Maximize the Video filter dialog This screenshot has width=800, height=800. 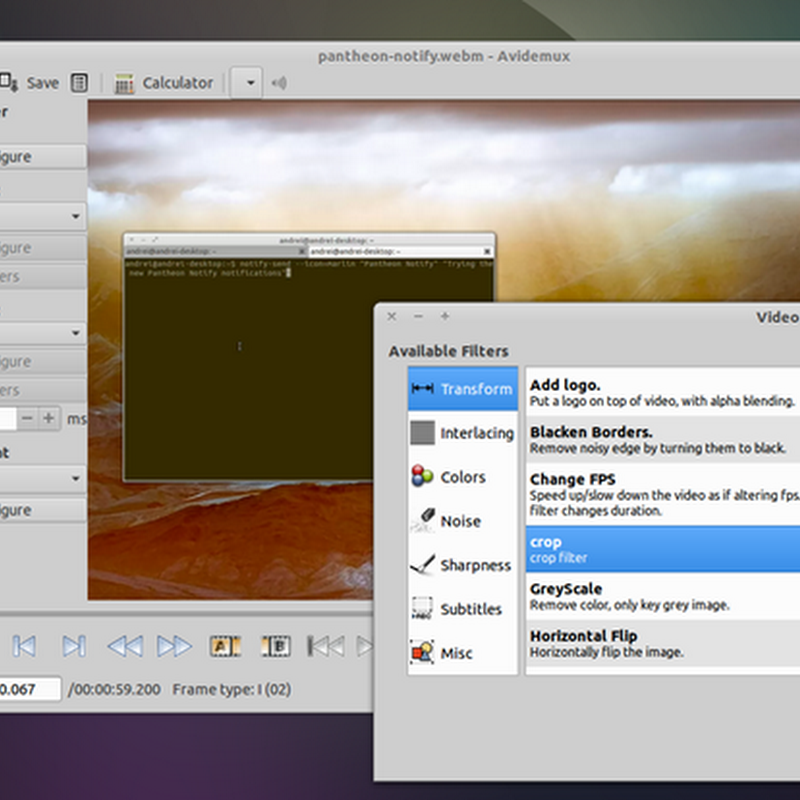tap(445, 316)
